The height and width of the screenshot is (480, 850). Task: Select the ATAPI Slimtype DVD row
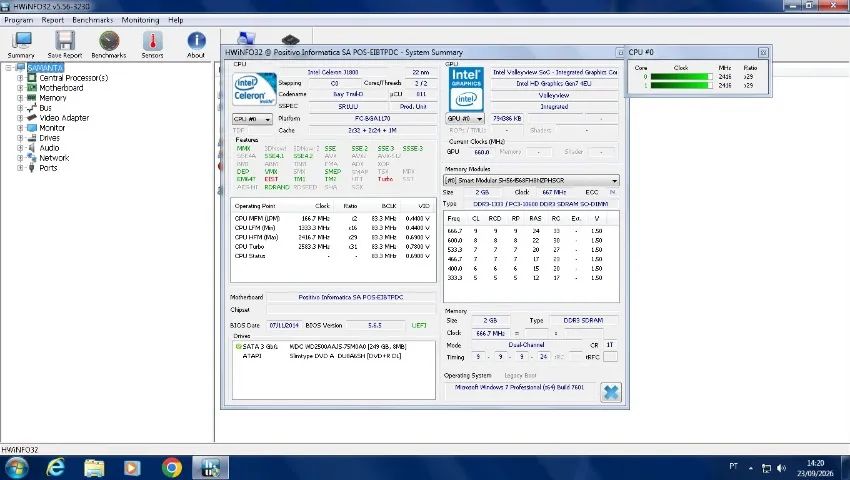pyautogui.click(x=333, y=356)
